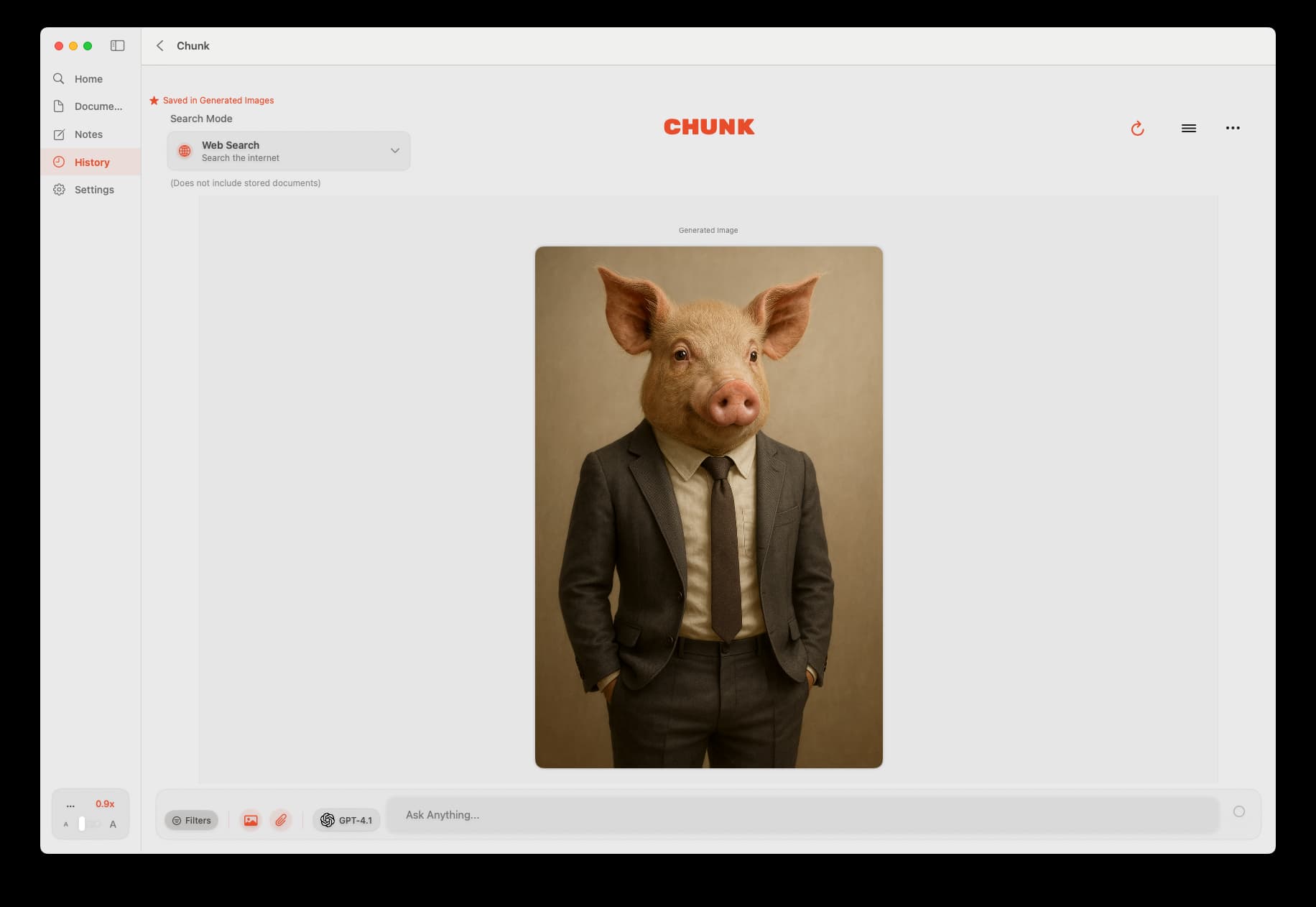Click the red star Saved indicator
The image size is (1316, 907).
coord(153,100)
